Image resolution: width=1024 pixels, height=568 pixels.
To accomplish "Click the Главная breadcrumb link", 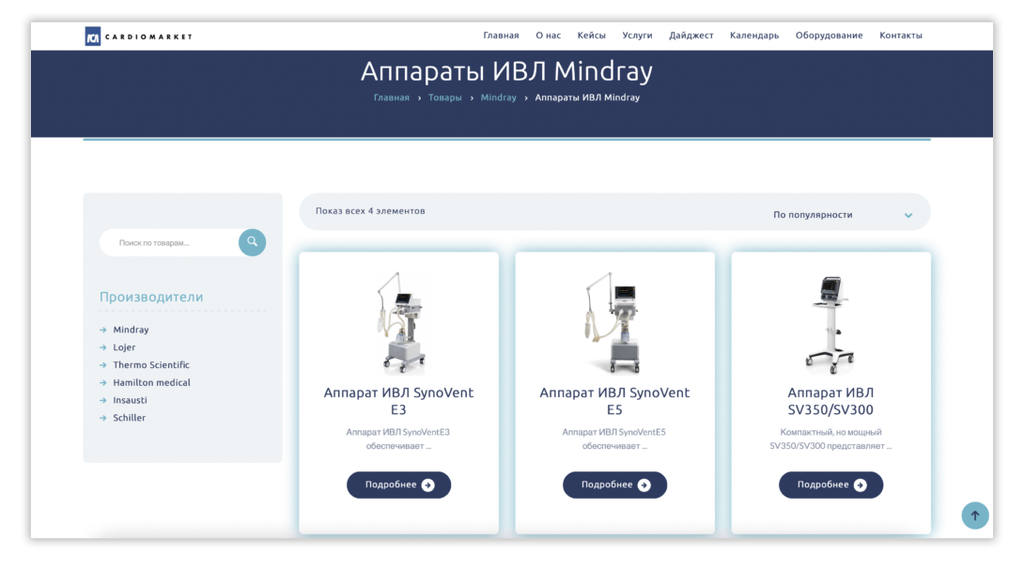I will point(391,97).
